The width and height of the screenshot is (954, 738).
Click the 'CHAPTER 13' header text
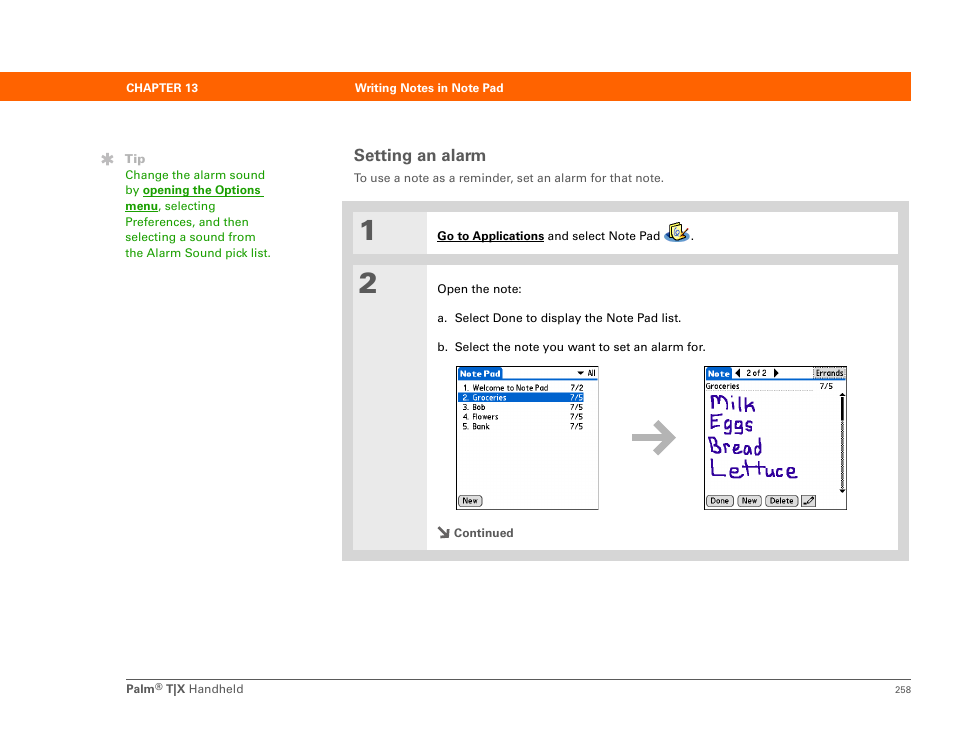162,88
